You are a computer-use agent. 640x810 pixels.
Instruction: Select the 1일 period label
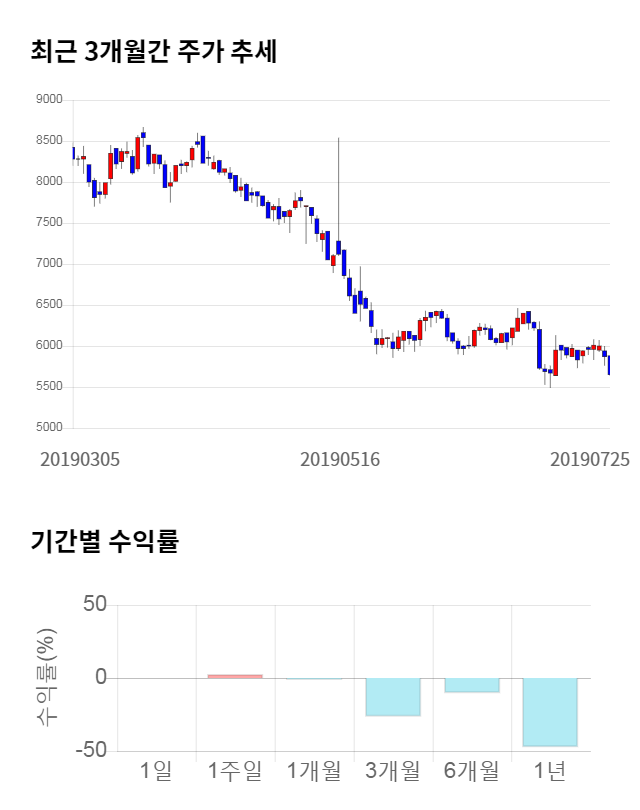coord(156,771)
